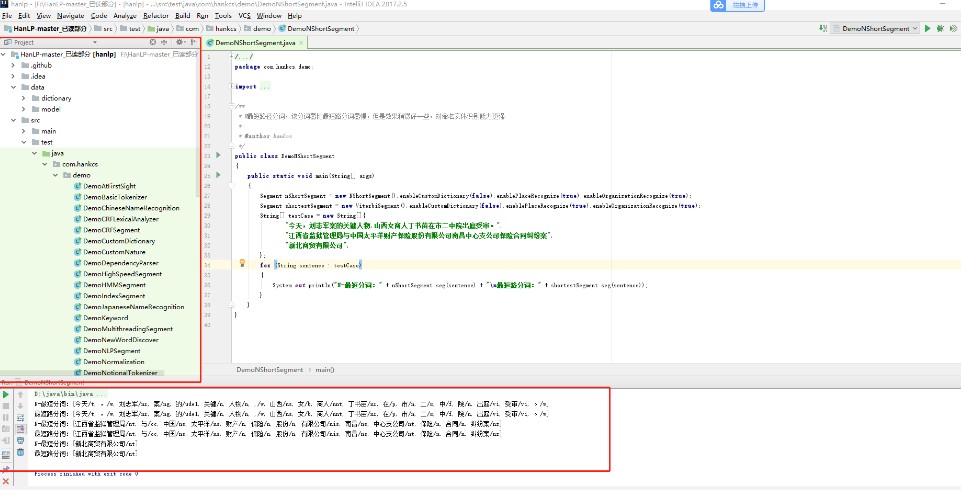Click the Make Project build icon

tap(823, 28)
